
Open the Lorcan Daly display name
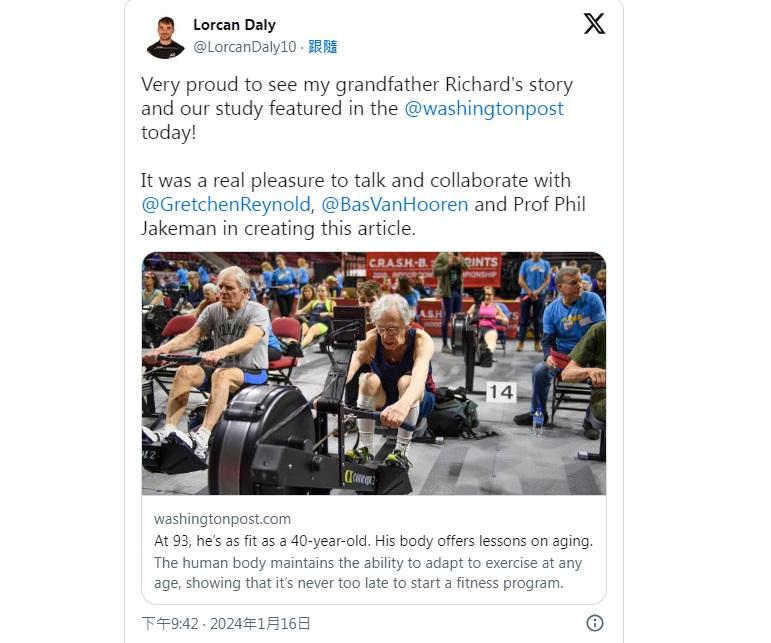[234, 25]
